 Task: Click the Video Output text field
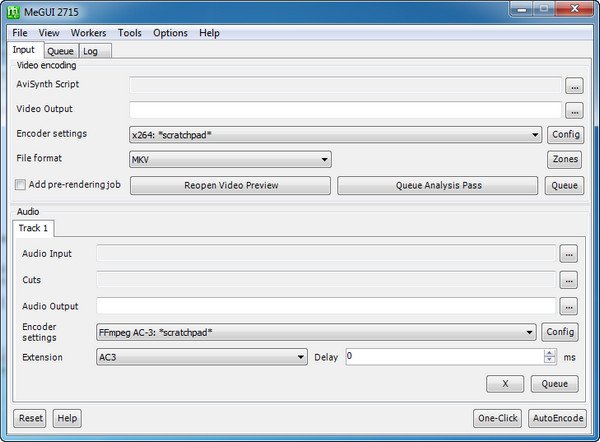tap(346, 110)
